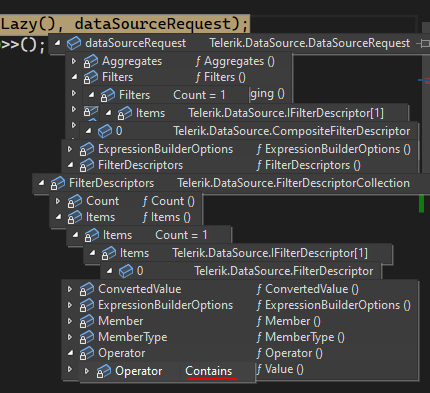The height and width of the screenshot is (393, 430).
Task: Click the ƒ FilterDescriptors () value
Action: pyautogui.click(x=309, y=165)
